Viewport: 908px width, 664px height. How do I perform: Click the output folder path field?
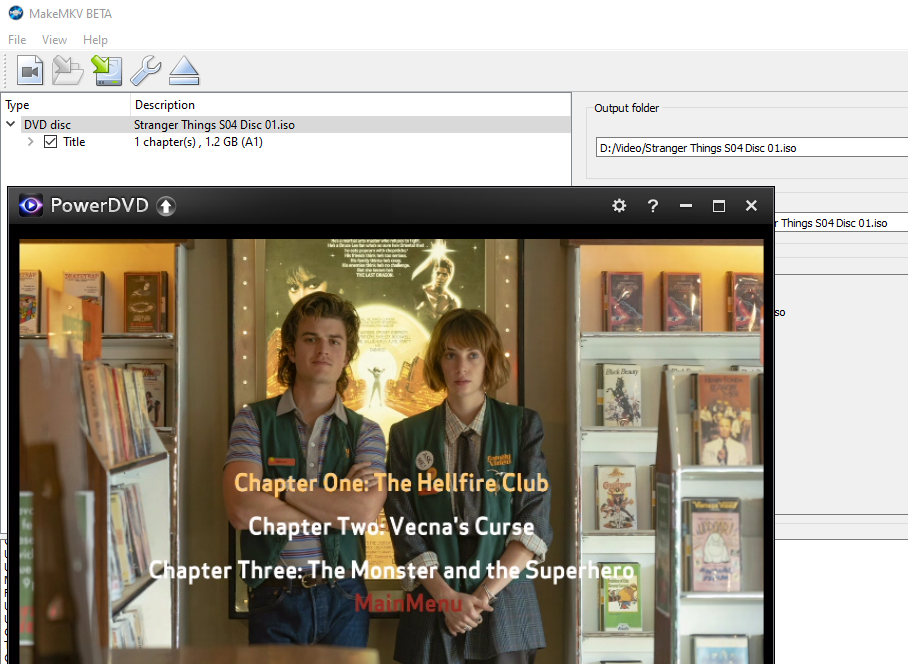click(x=752, y=148)
